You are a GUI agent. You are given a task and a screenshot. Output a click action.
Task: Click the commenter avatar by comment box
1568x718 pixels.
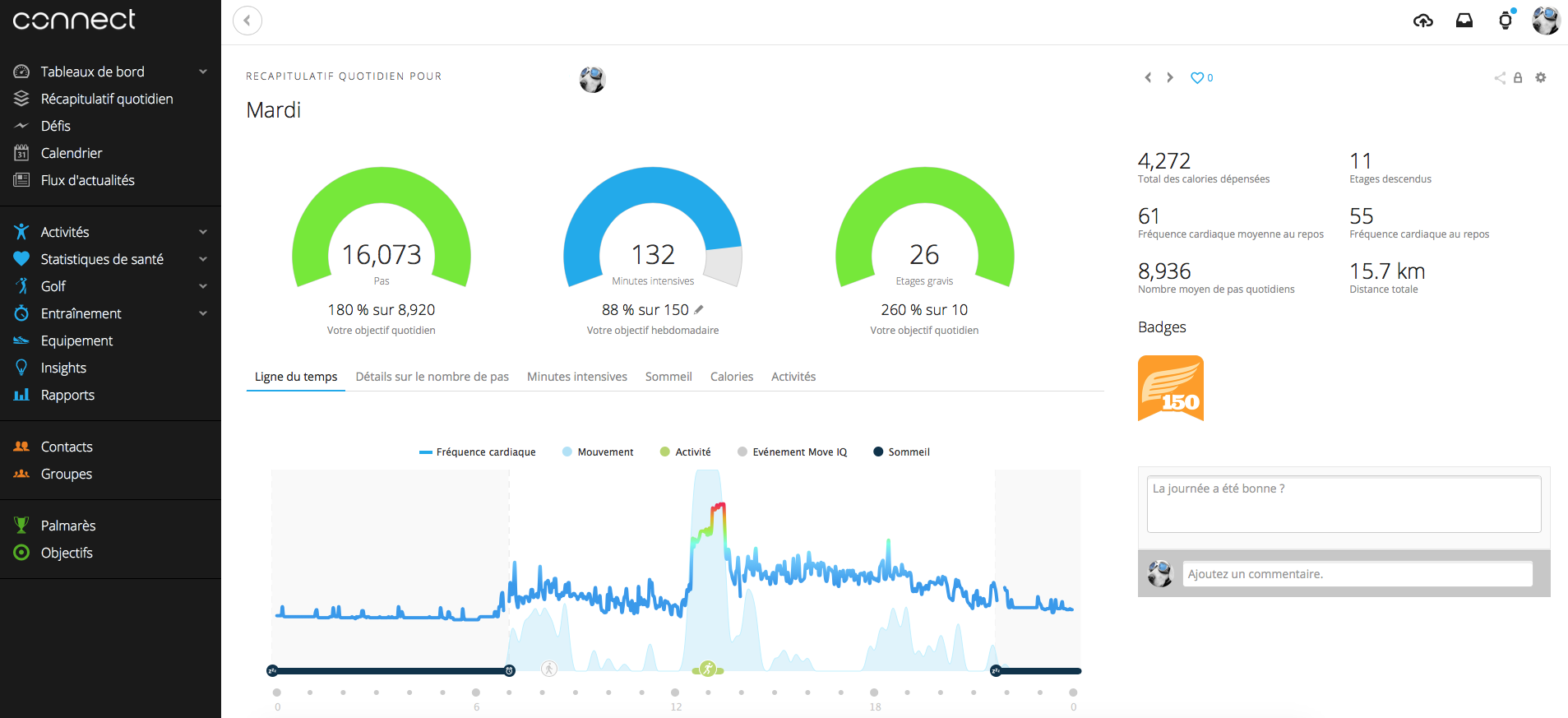click(x=1160, y=573)
